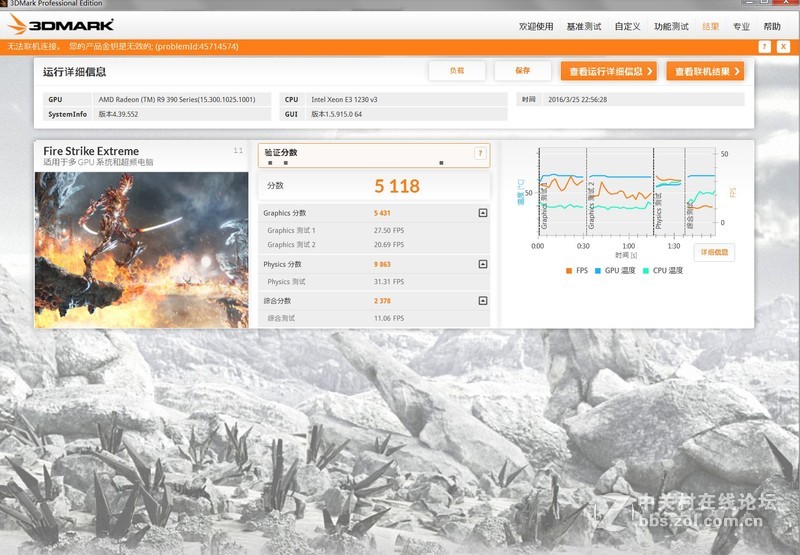Click 详细信息 button near the chart

(714, 252)
